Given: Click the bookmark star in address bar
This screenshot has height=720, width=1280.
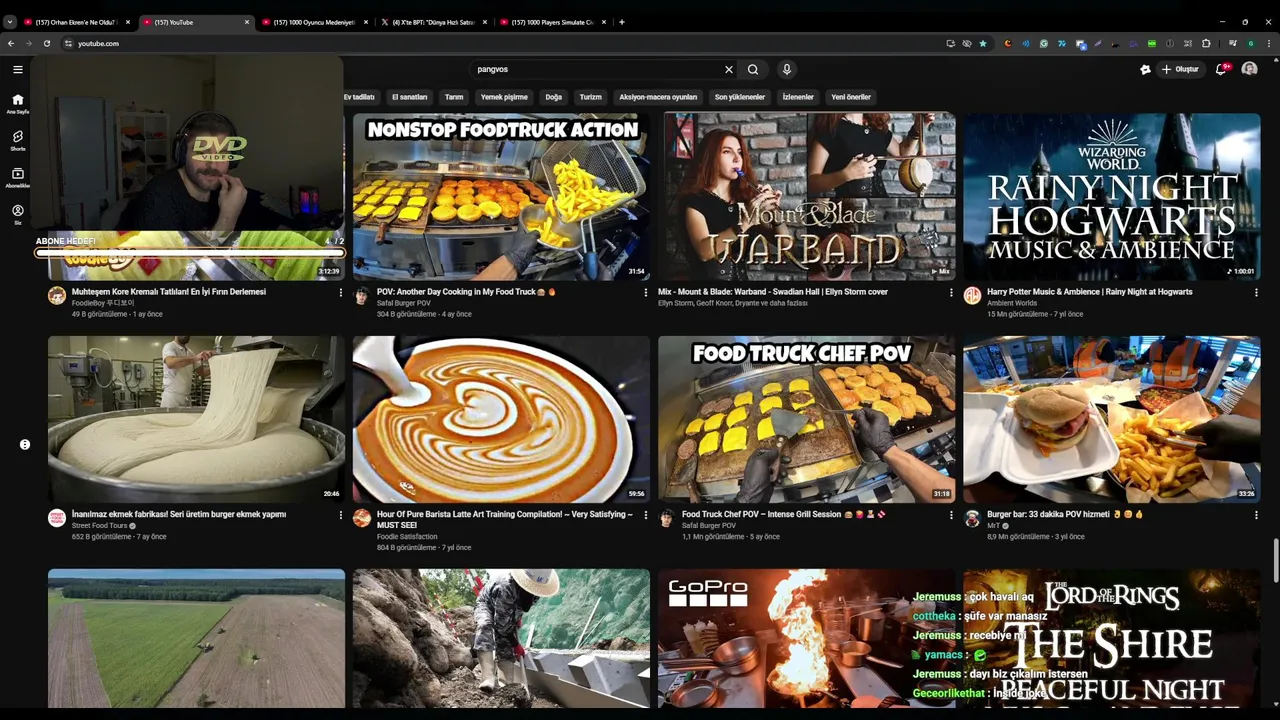Looking at the screenshot, I should coord(983,43).
